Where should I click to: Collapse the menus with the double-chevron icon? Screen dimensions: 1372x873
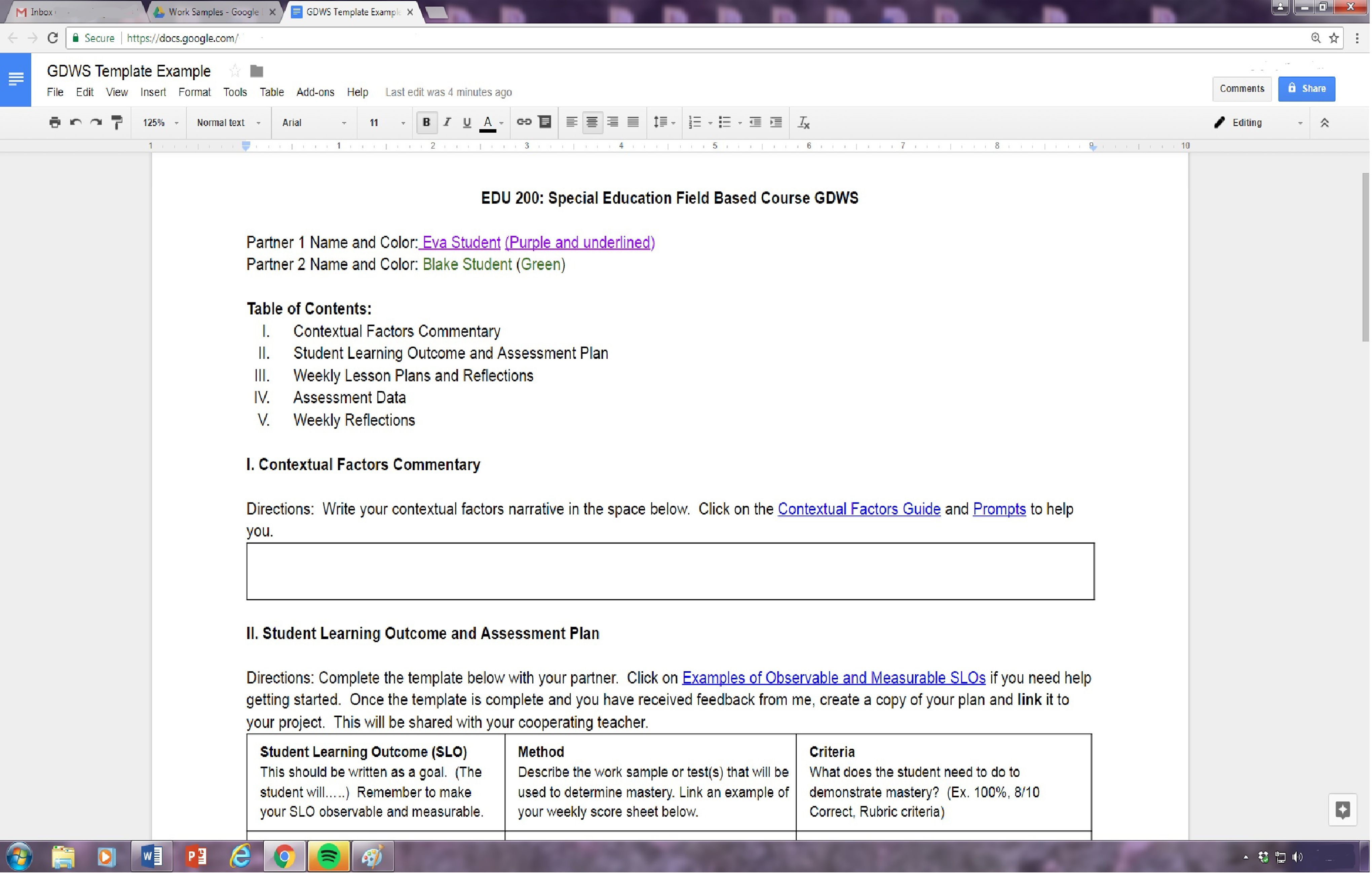1325,122
